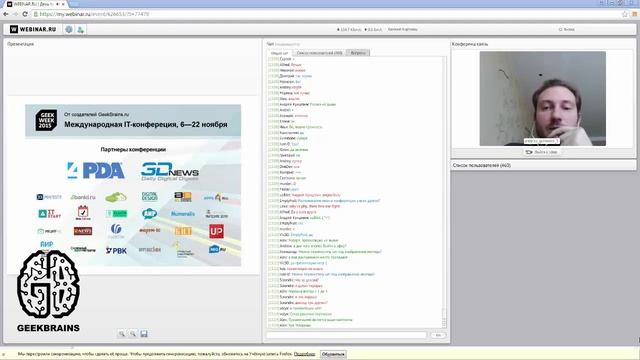Click the invite participant icon beside the gear
The image size is (640, 360).
pos(80,29)
